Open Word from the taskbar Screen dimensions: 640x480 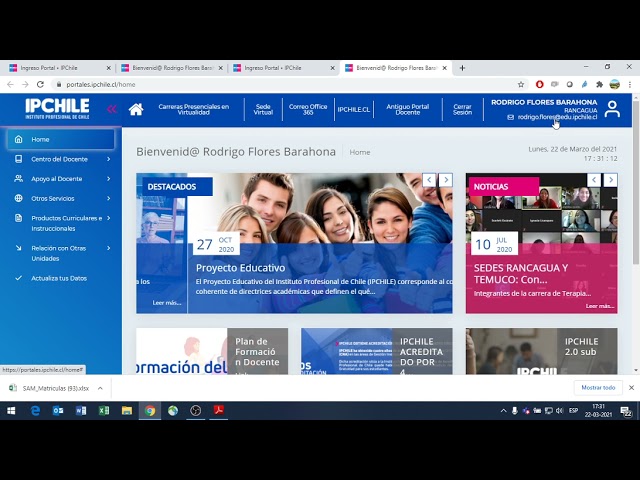(81, 411)
